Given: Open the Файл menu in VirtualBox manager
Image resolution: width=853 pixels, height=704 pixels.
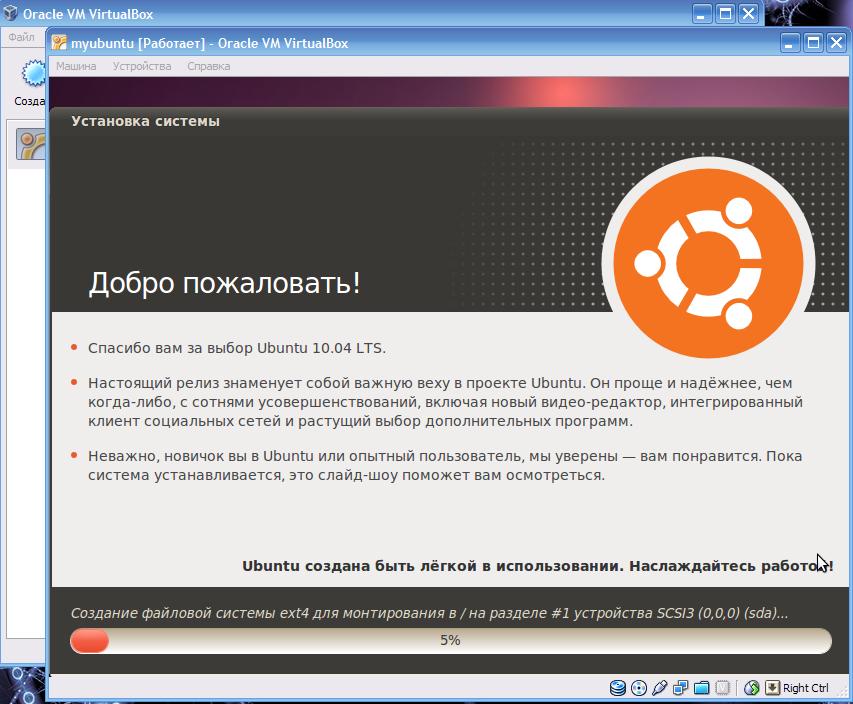Looking at the screenshot, I should (21, 37).
